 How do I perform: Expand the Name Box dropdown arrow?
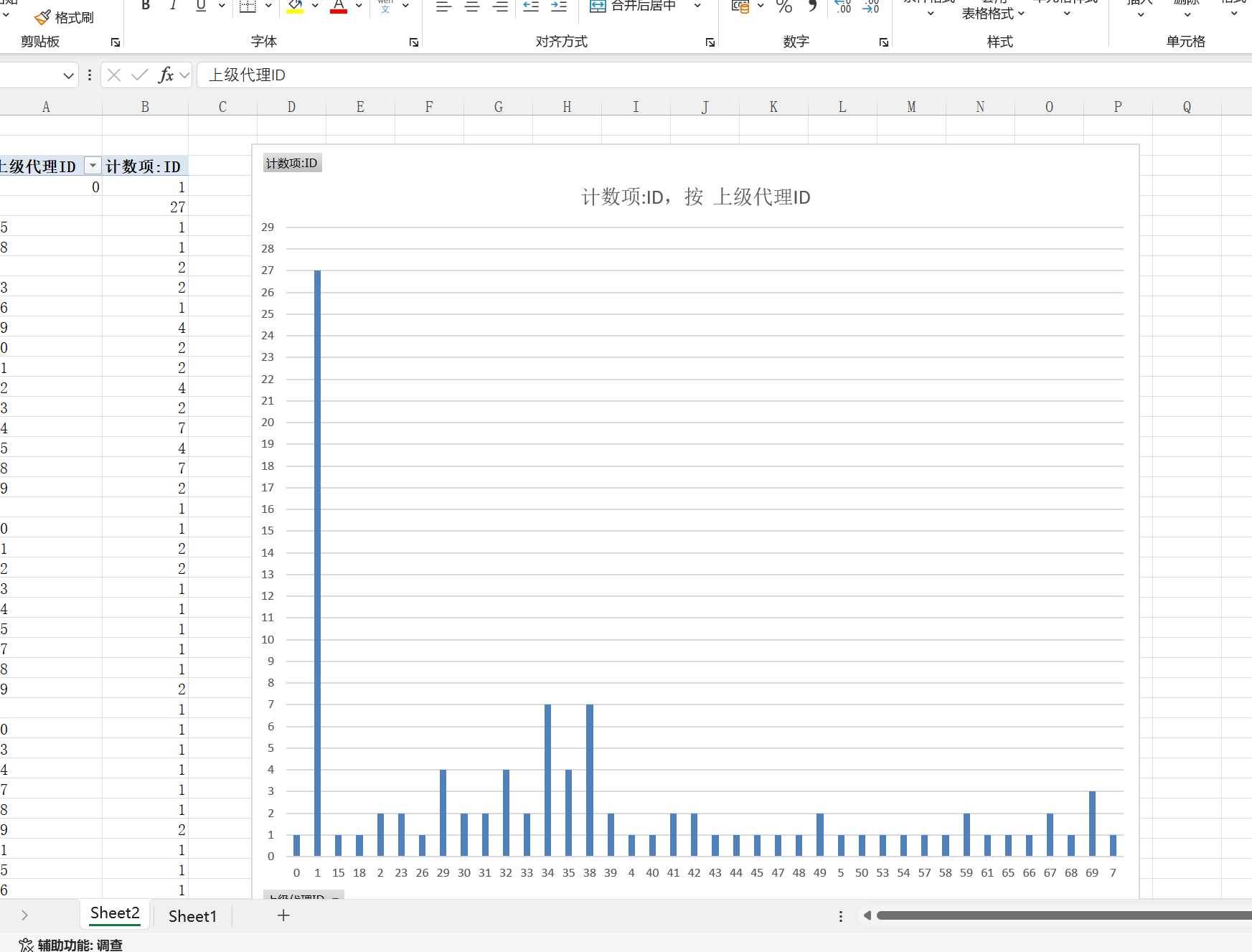click(69, 75)
